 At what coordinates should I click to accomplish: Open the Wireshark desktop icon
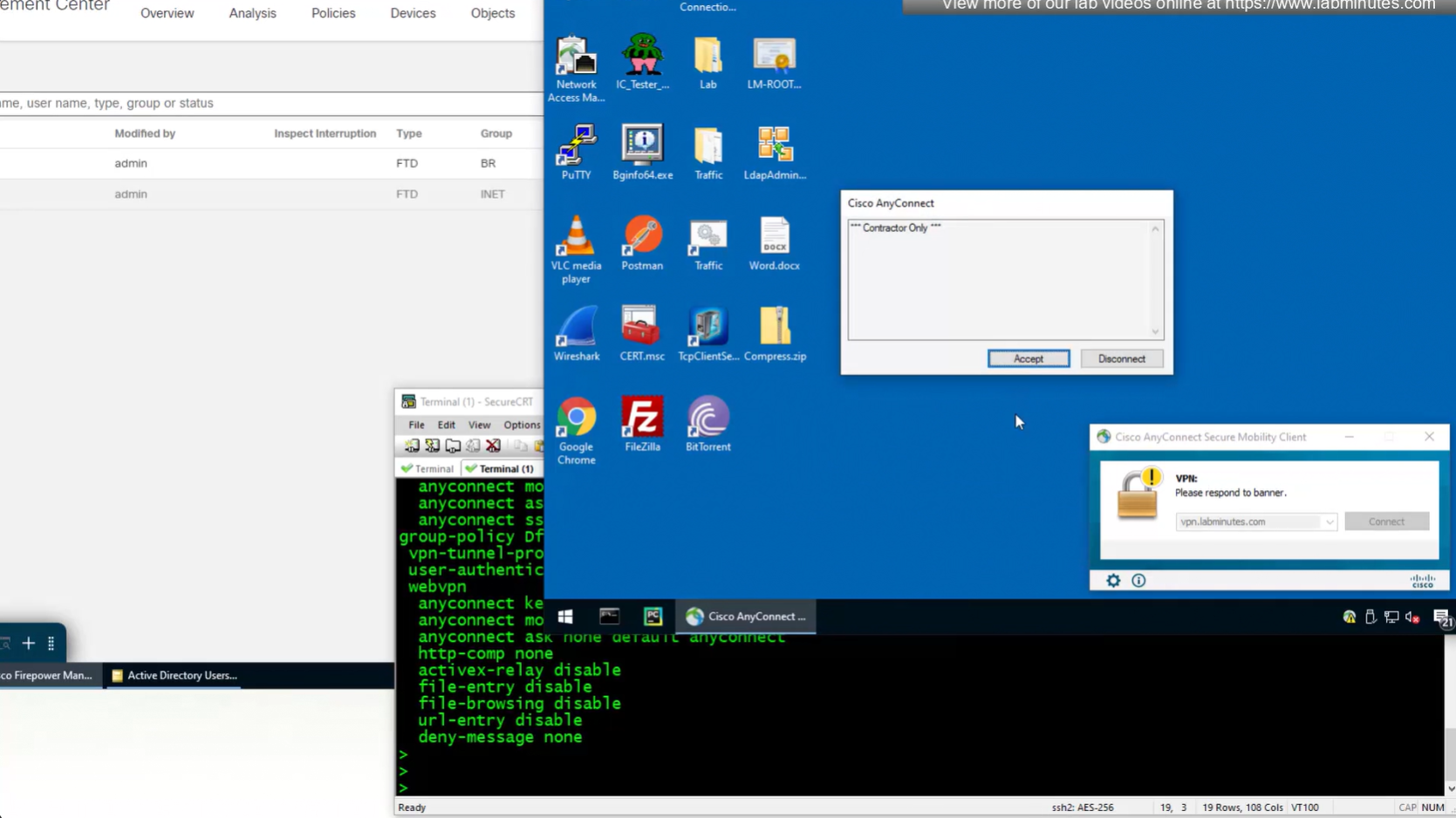point(576,332)
